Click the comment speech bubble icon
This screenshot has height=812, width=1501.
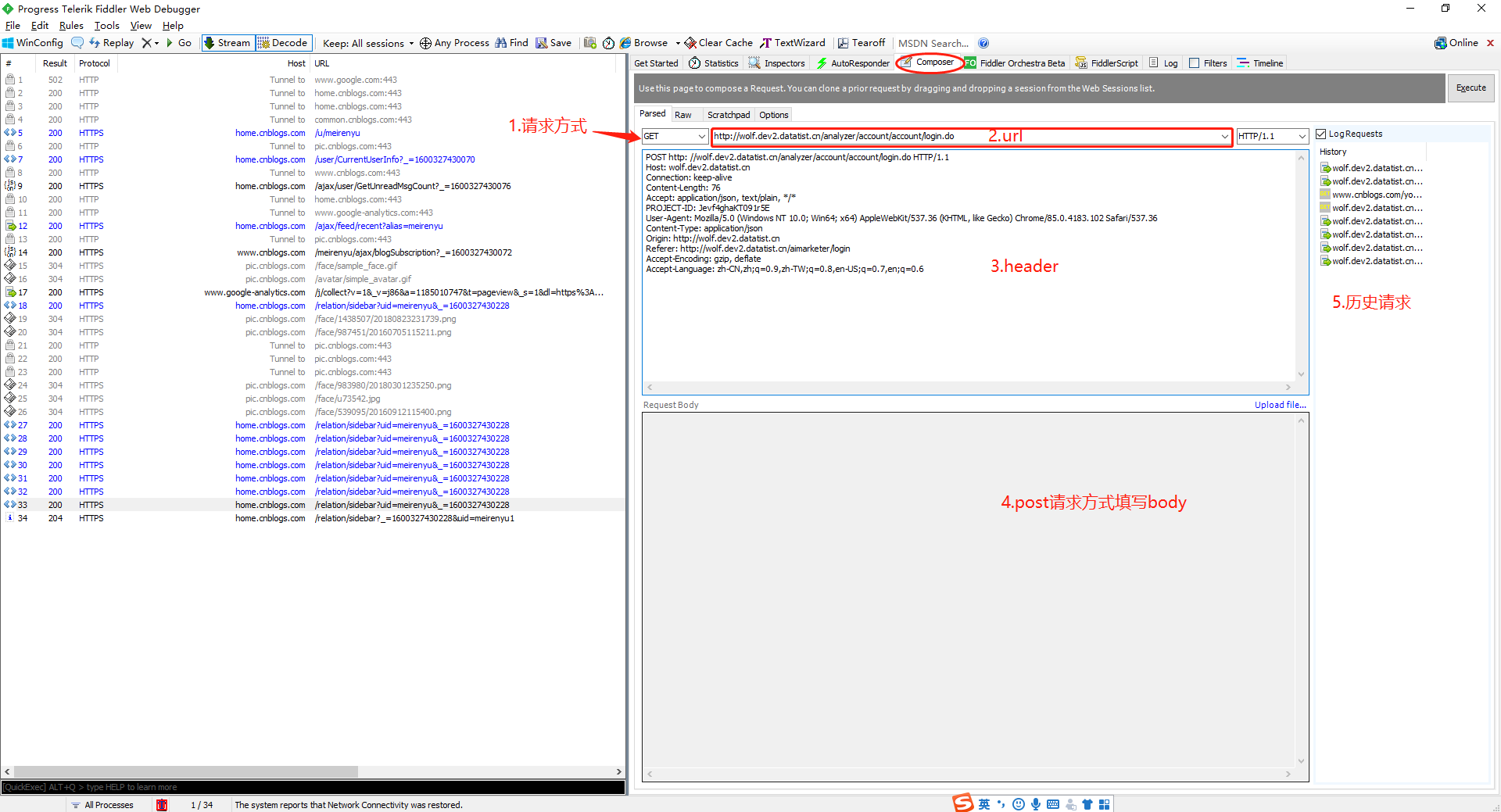point(77,43)
